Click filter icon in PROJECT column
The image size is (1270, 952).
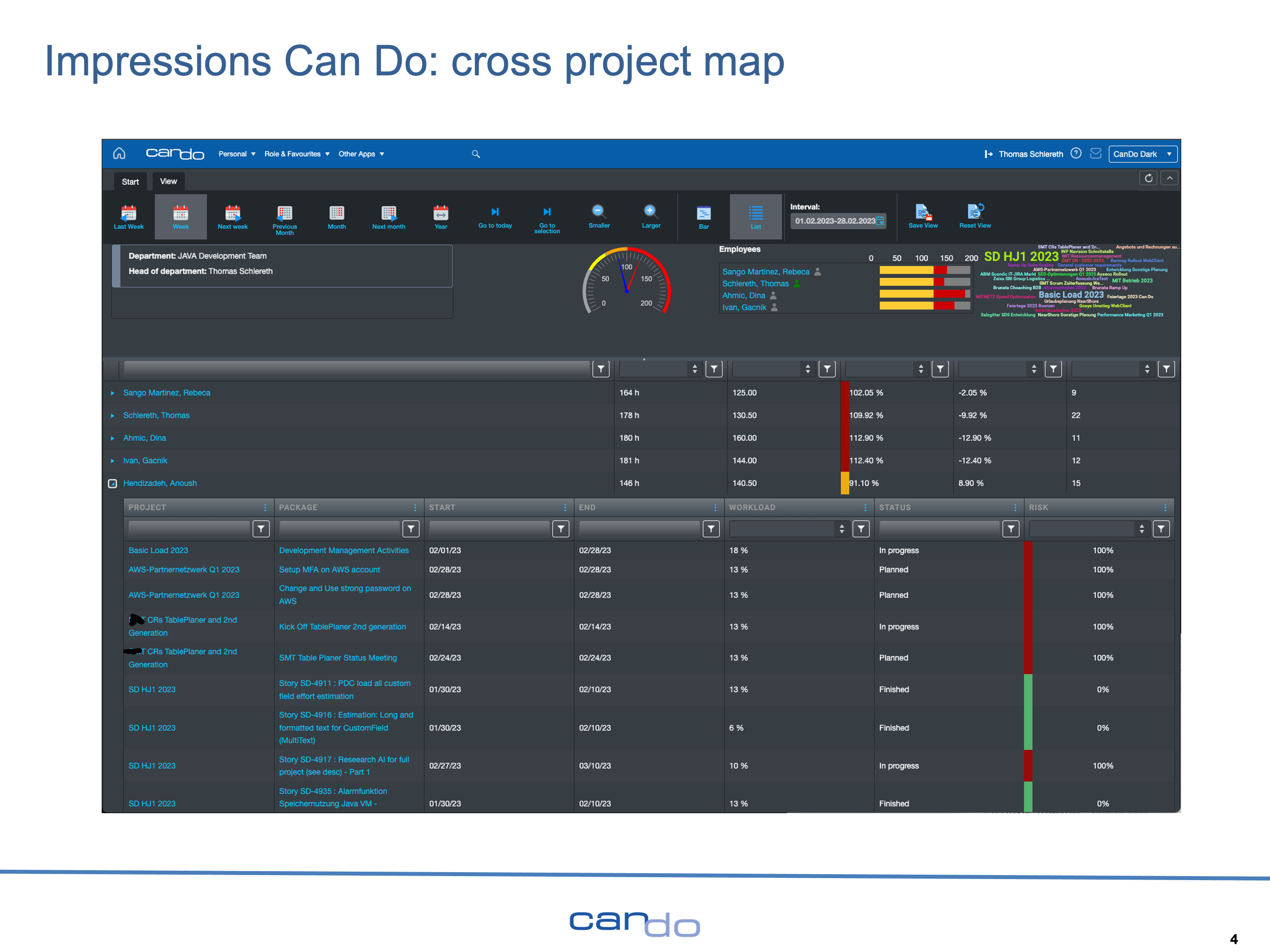[261, 529]
